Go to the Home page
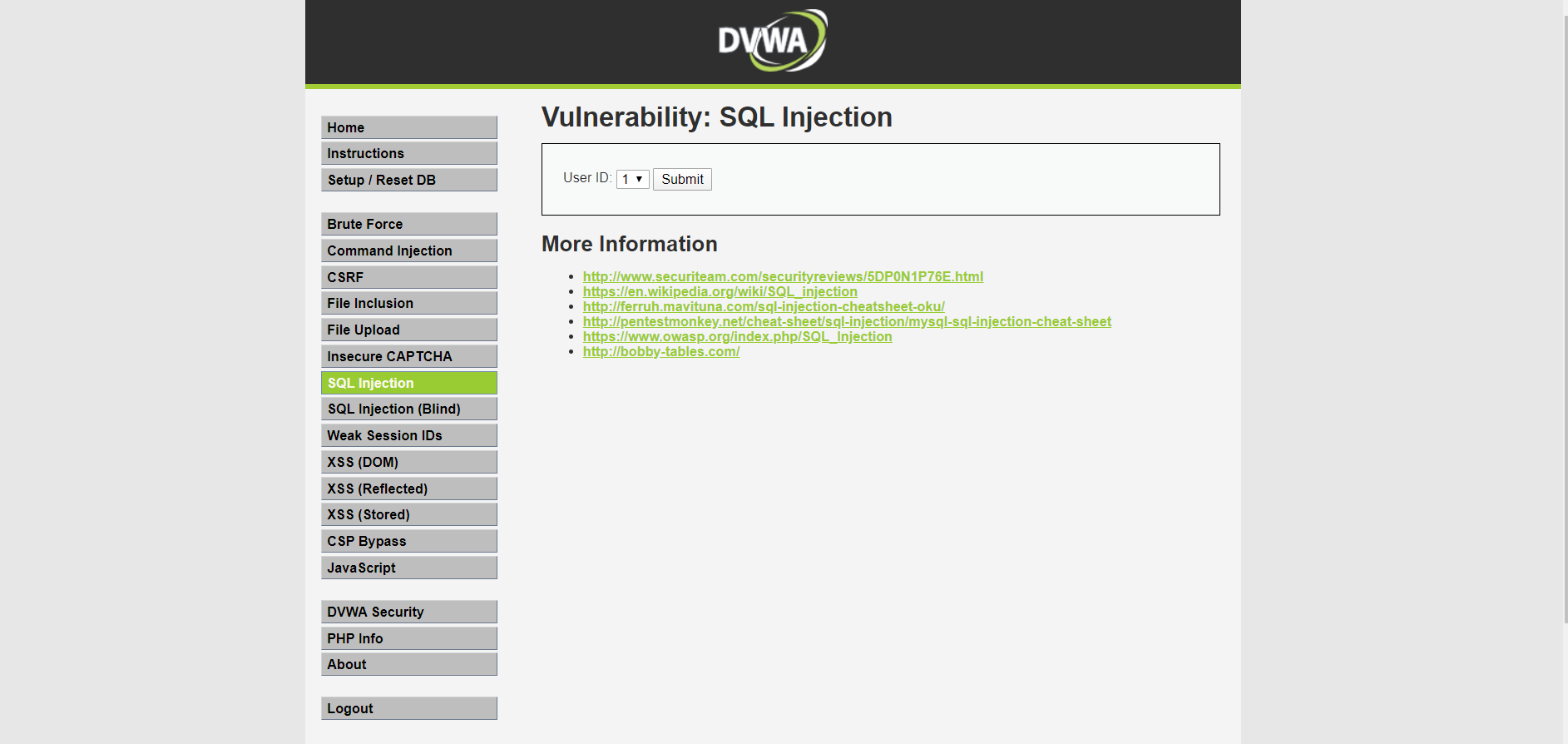This screenshot has width=1568, height=744. point(409,127)
